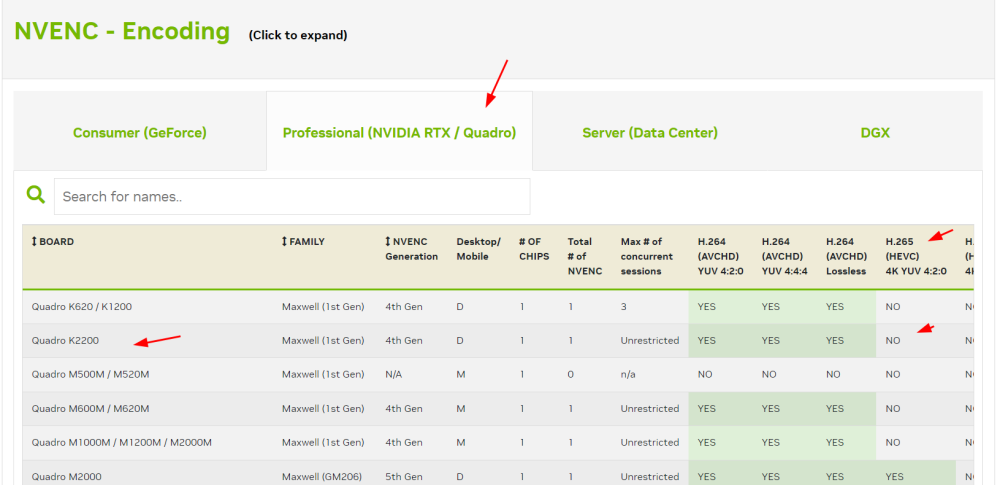1000x485 pixels.
Task: Click Total NVENC '0' in M500M row
Action: point(571,375)
